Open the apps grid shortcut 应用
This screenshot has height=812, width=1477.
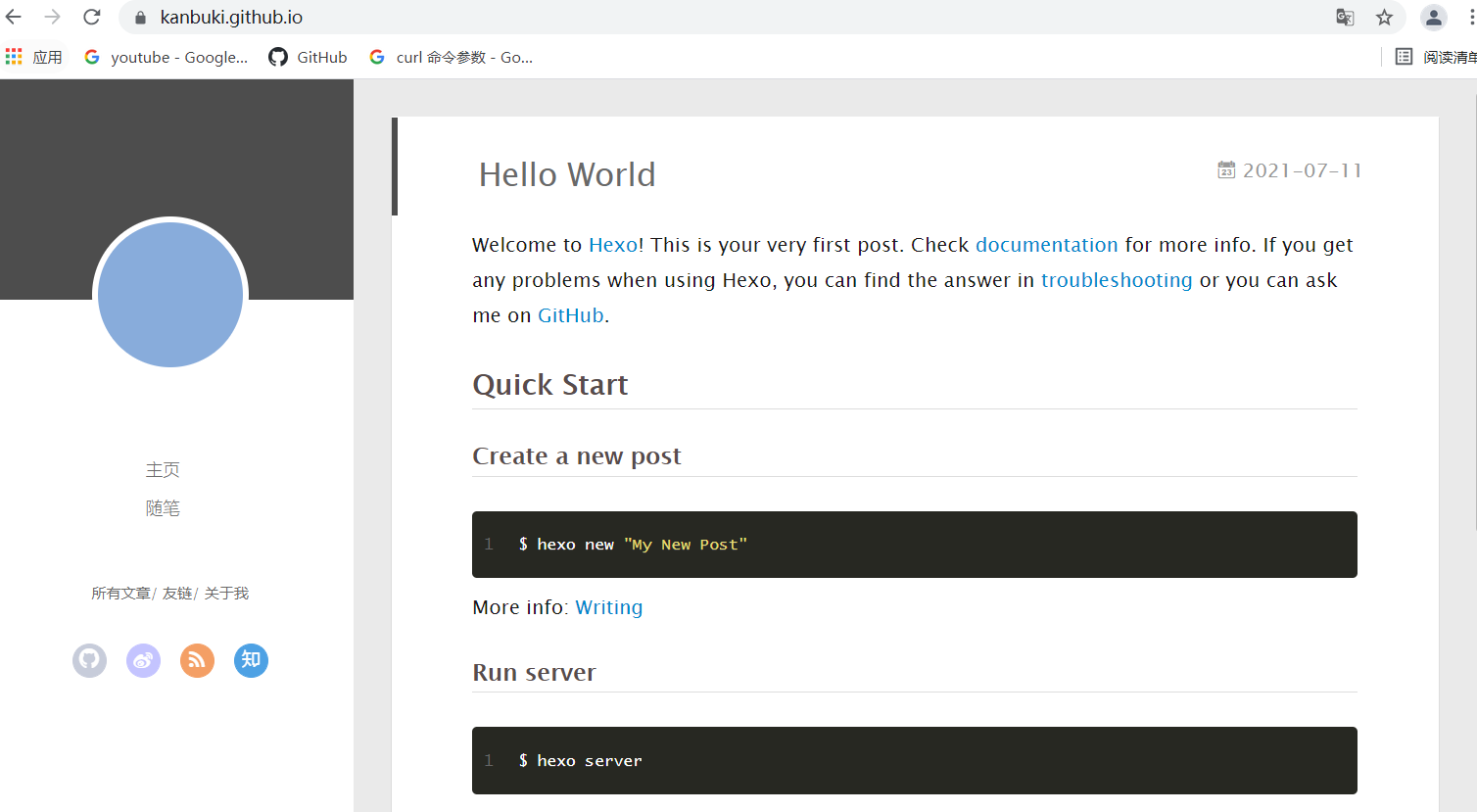coord(34,57)
